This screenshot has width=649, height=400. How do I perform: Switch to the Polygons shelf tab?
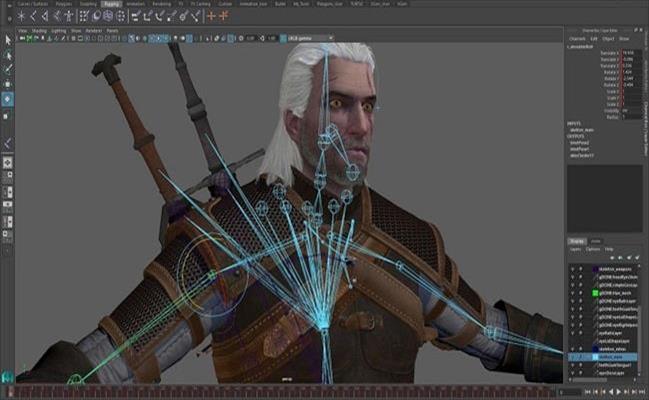pyautogui.click(x=64, y=4)
